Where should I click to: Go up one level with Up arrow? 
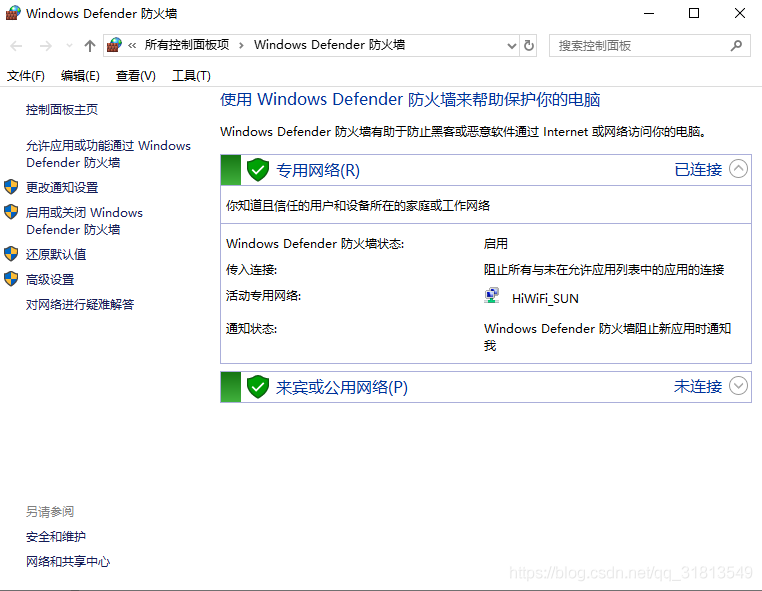click(x=89, y=46)
